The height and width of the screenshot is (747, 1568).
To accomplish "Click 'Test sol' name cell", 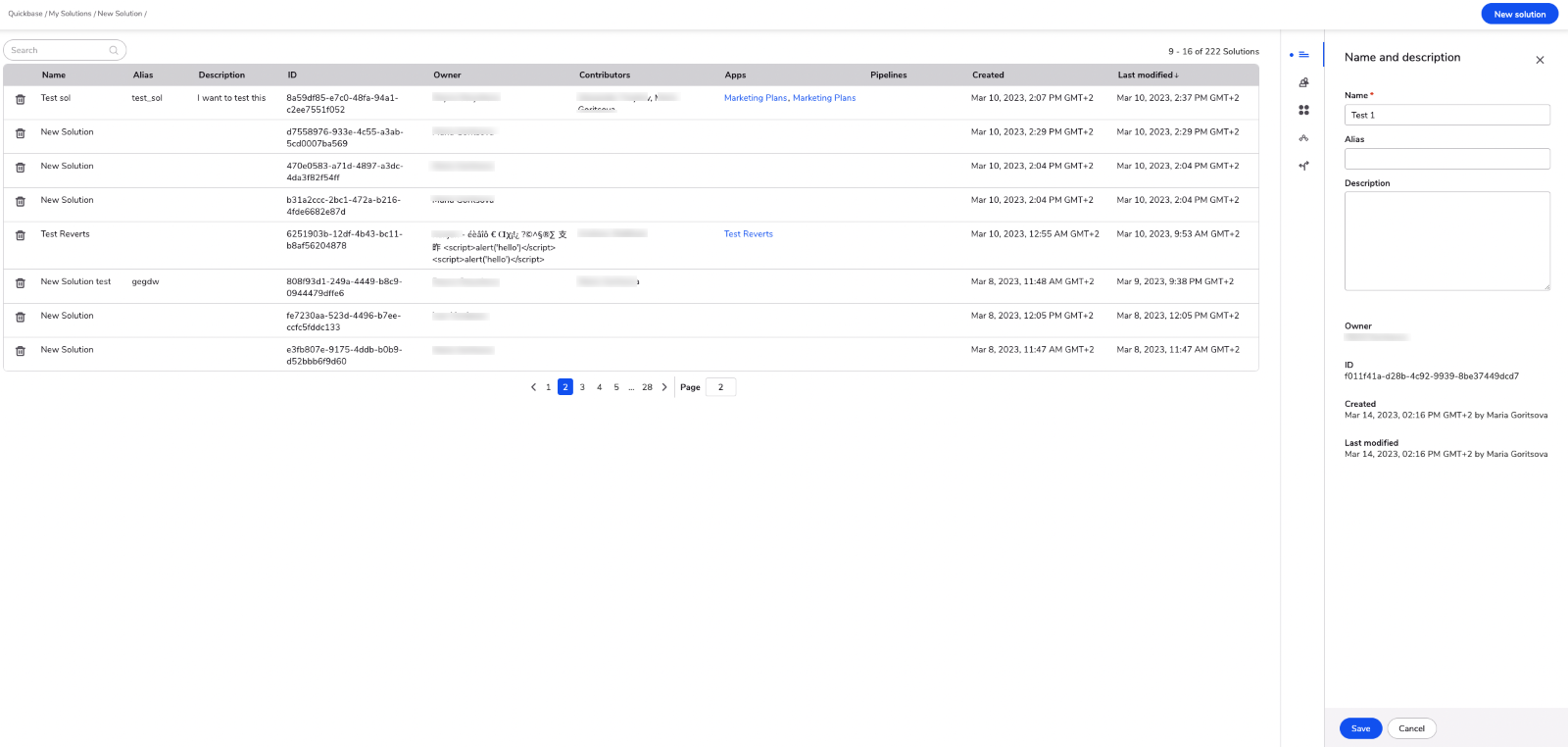I will point(56,98).
